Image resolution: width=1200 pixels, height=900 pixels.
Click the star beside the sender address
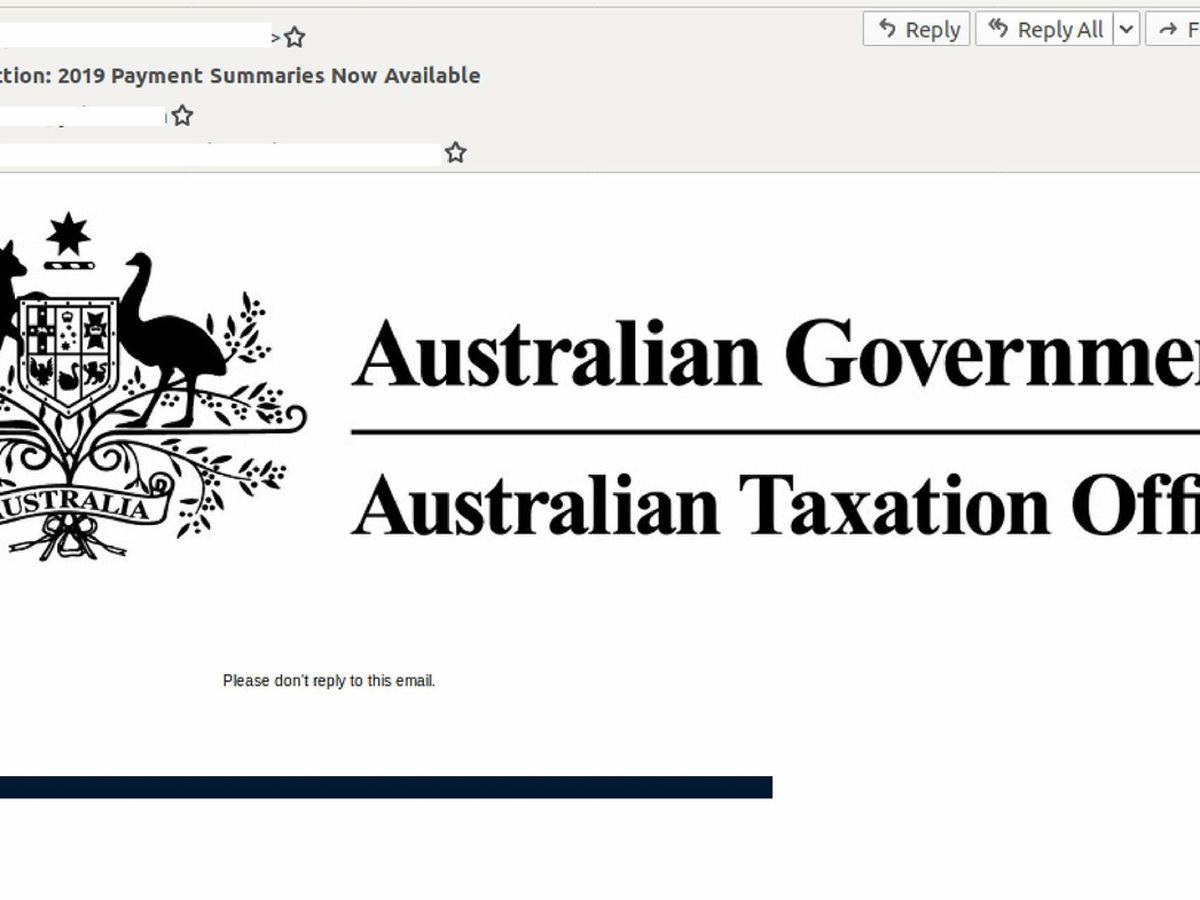tap(294, 38)
